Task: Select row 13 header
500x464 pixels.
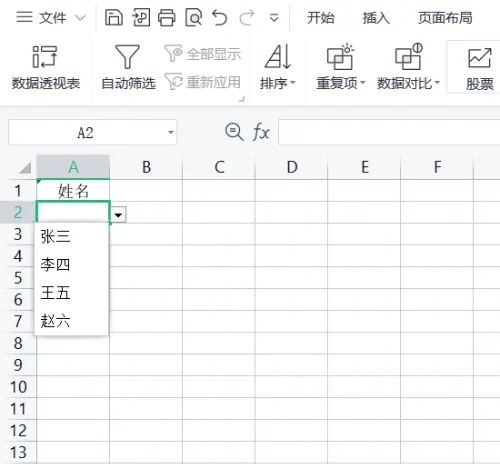Action: [x=18, y=452]
